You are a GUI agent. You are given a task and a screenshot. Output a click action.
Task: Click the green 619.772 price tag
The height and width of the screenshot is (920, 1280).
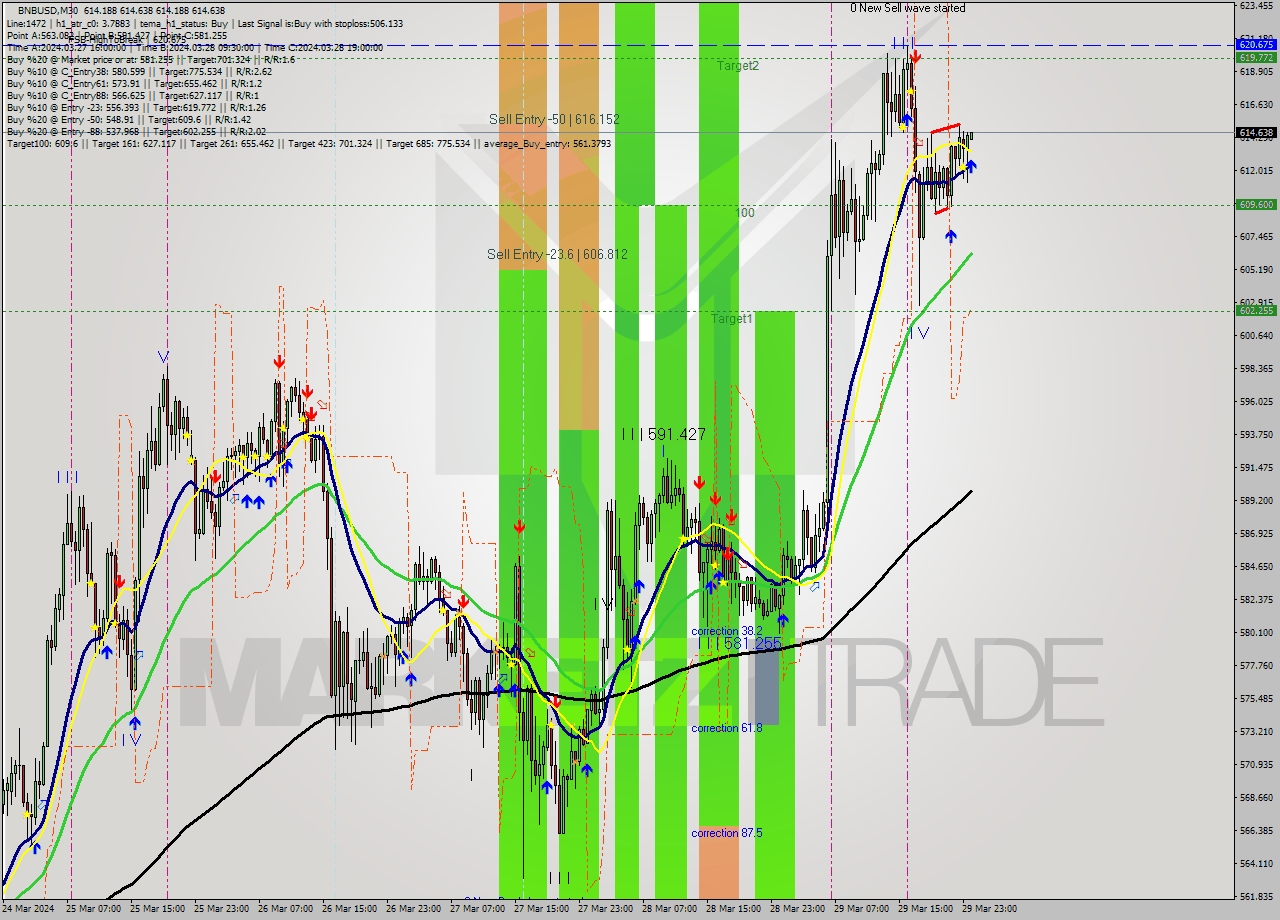(x=1256, y=58)
